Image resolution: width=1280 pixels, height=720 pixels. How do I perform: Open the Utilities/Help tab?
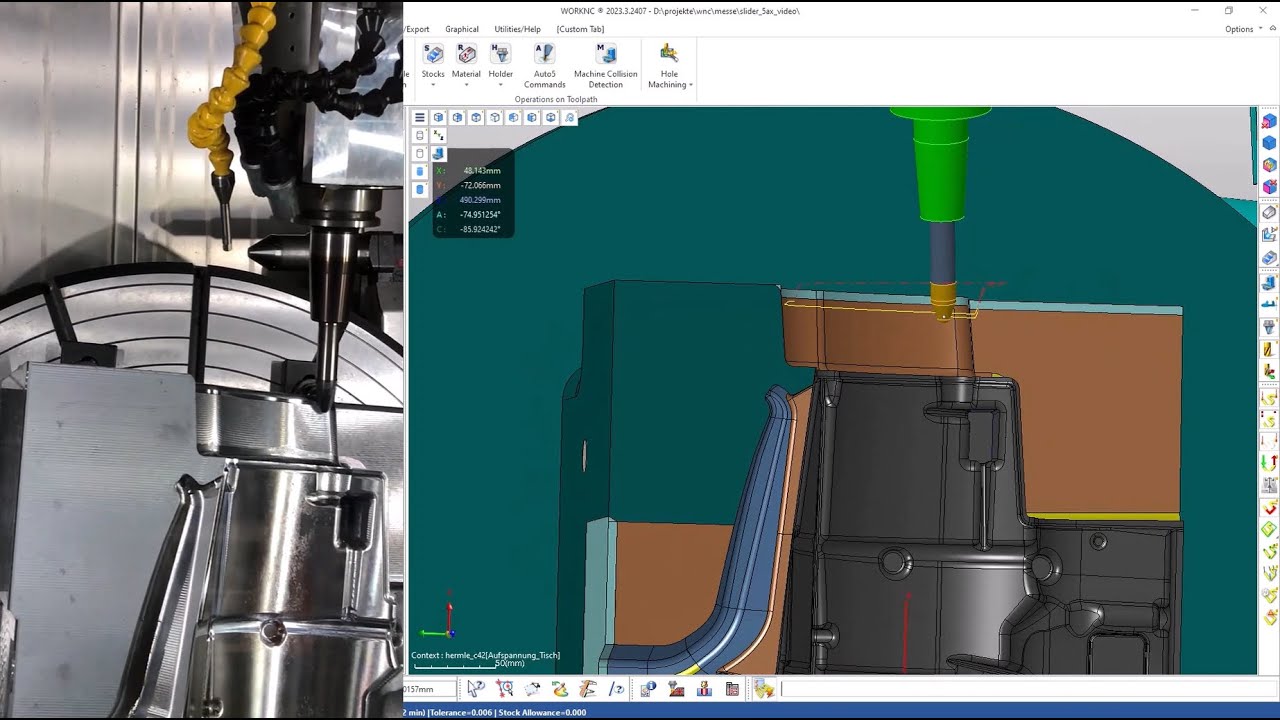tap(517, 29)
